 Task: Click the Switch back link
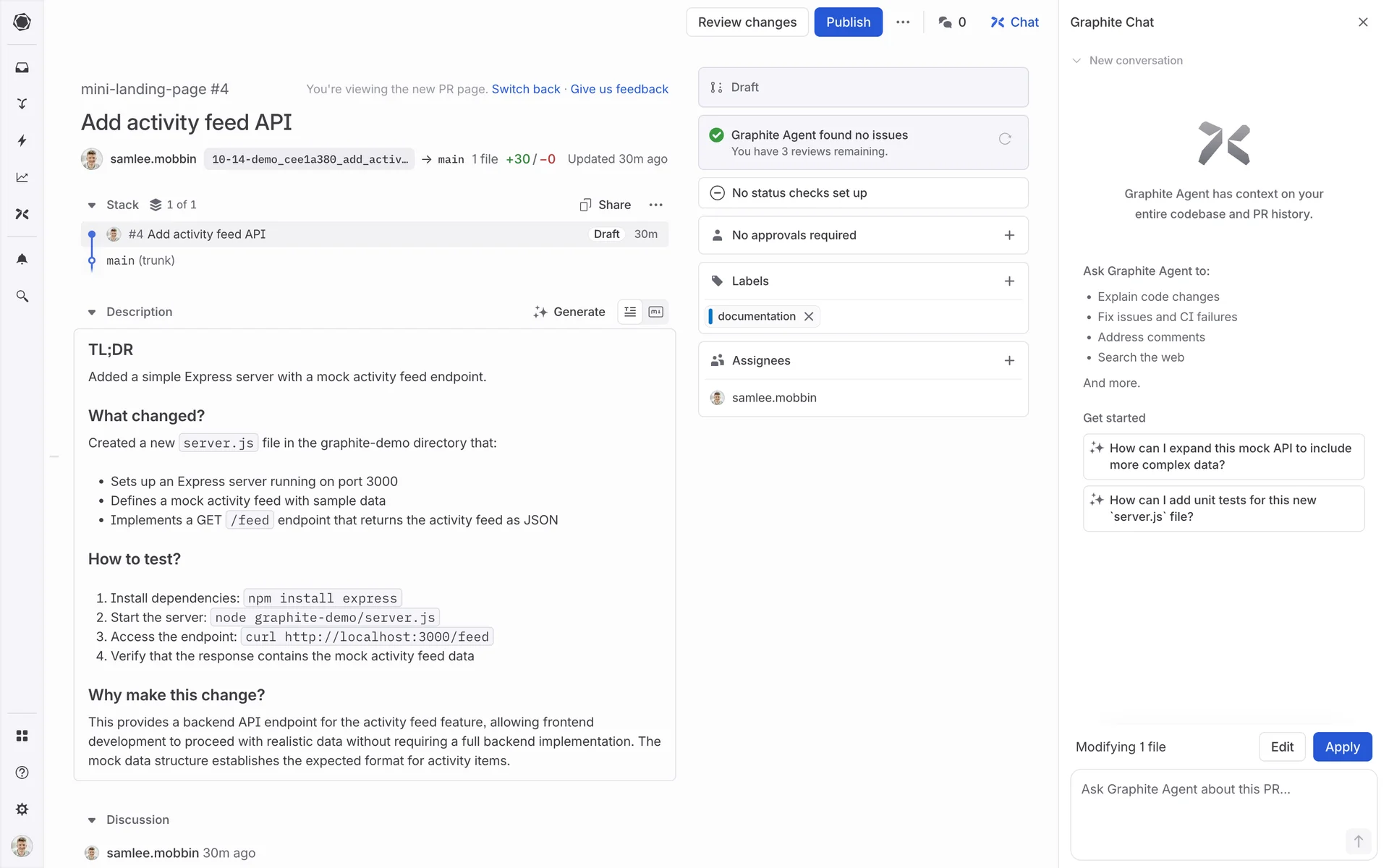click(525, 89)
